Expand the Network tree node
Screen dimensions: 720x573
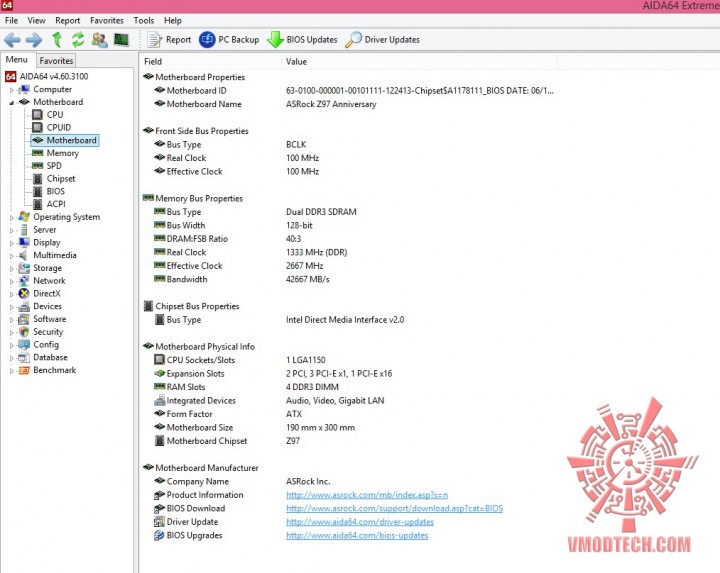[x=11, y=281]
